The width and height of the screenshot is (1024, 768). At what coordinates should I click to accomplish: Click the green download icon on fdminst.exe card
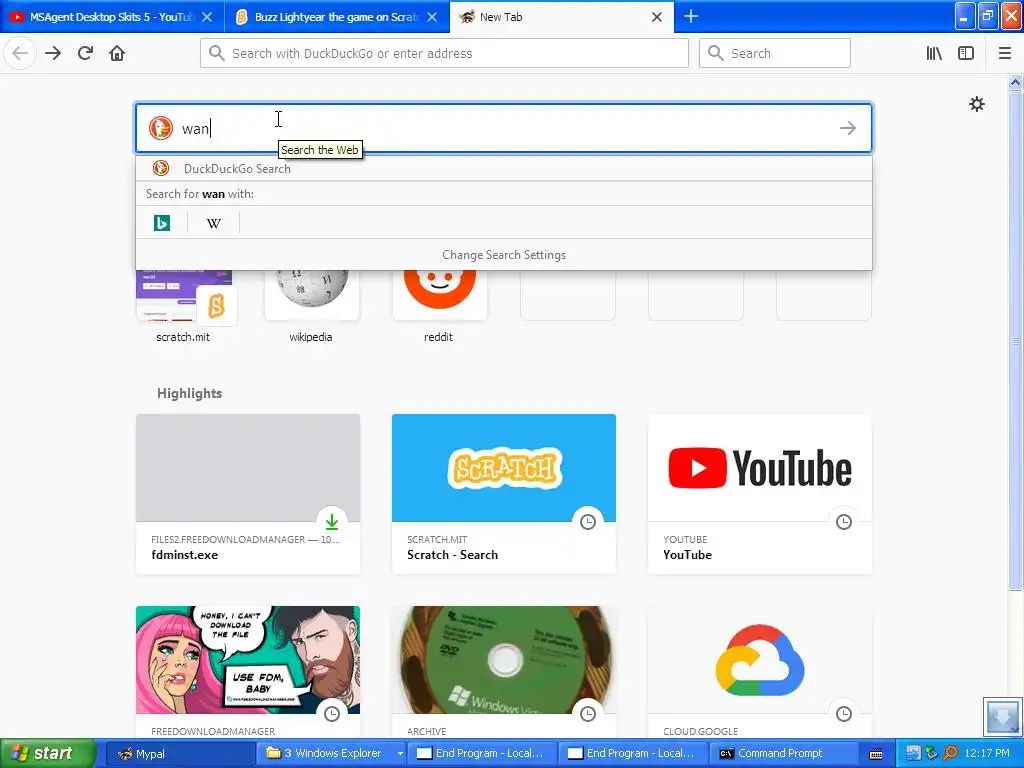click(x=332, y=522)
